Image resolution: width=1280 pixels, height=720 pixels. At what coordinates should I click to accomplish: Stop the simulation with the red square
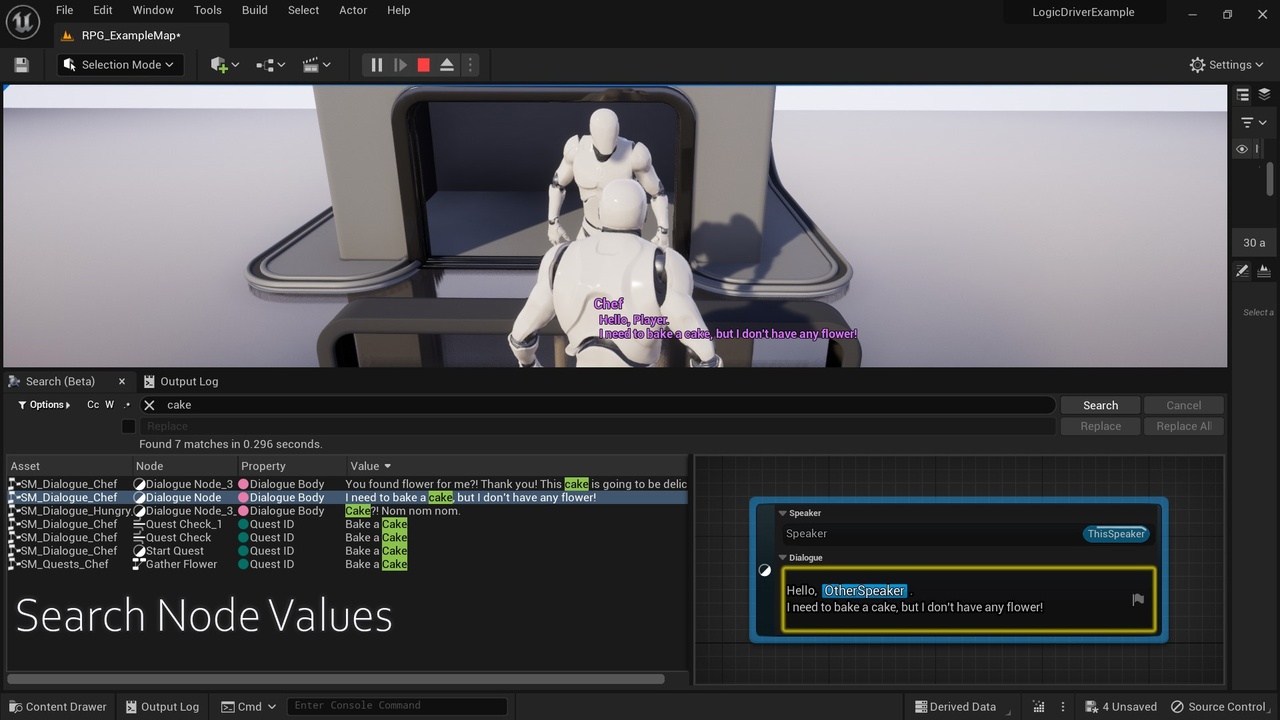coord(423,64)
